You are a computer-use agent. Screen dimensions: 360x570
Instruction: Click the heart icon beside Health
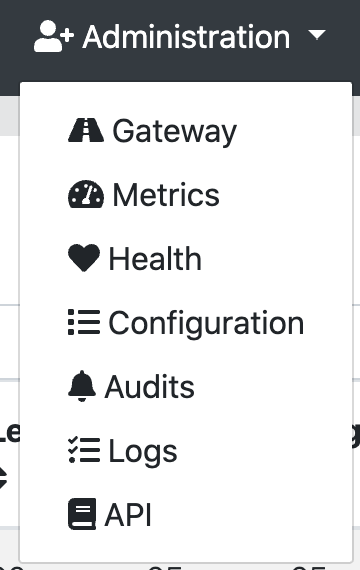coord(84,258)
